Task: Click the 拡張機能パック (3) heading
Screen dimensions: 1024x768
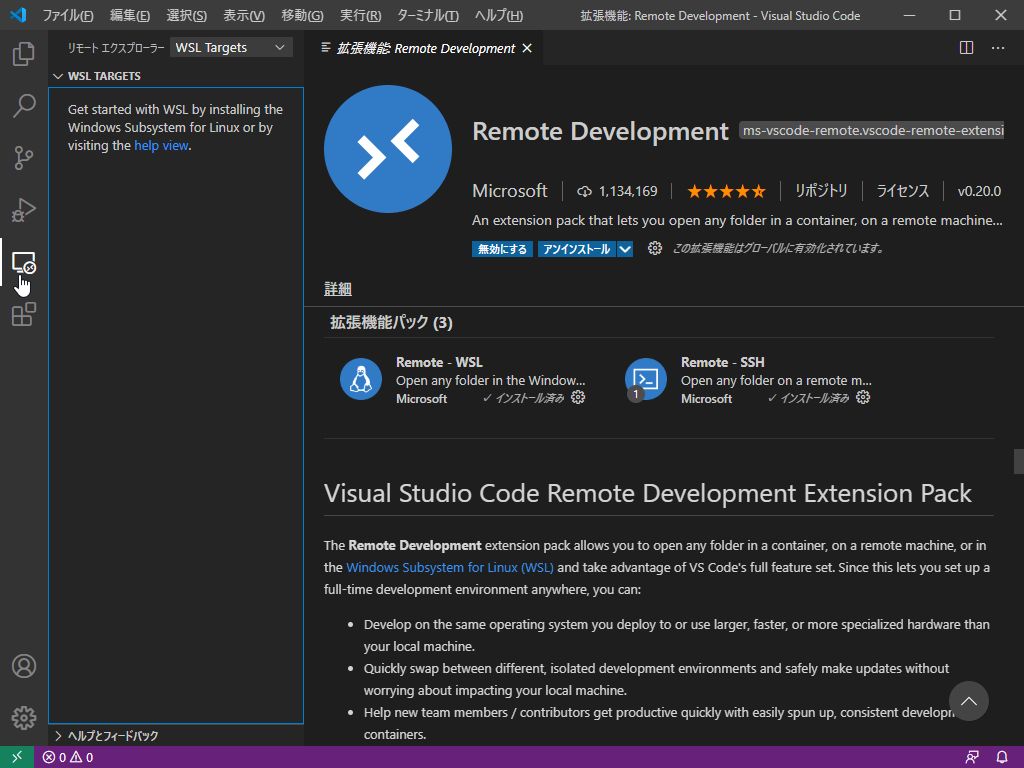Action: 391,323
